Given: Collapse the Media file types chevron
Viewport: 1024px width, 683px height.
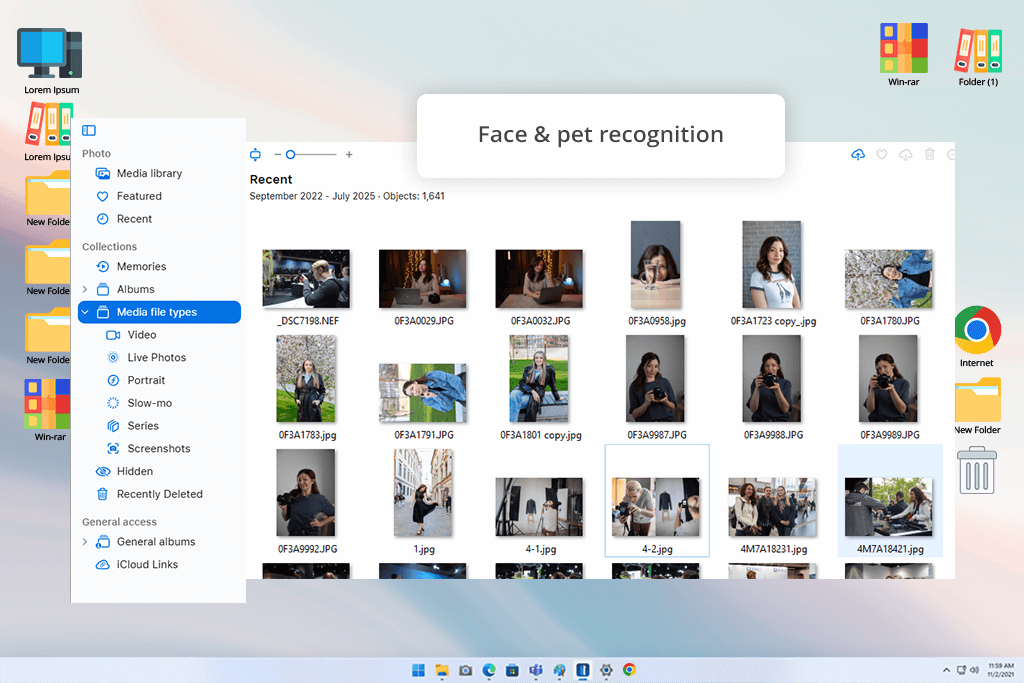Looking at the screenshot, I should (85, 312).
